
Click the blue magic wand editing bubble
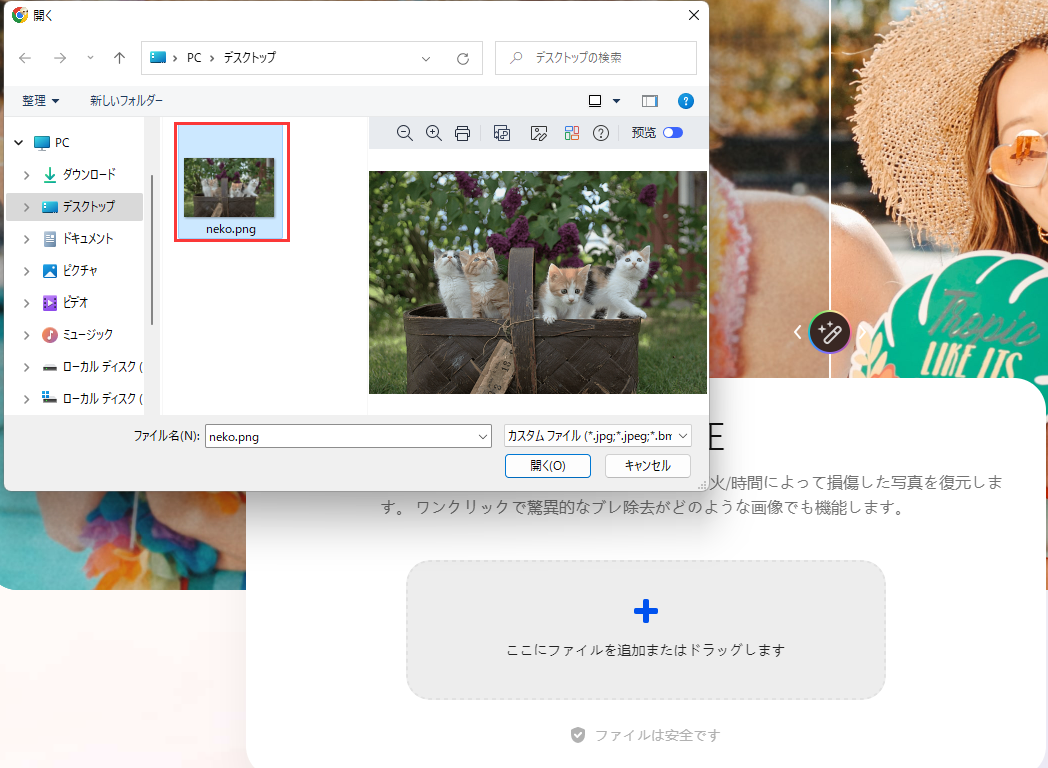830,333
